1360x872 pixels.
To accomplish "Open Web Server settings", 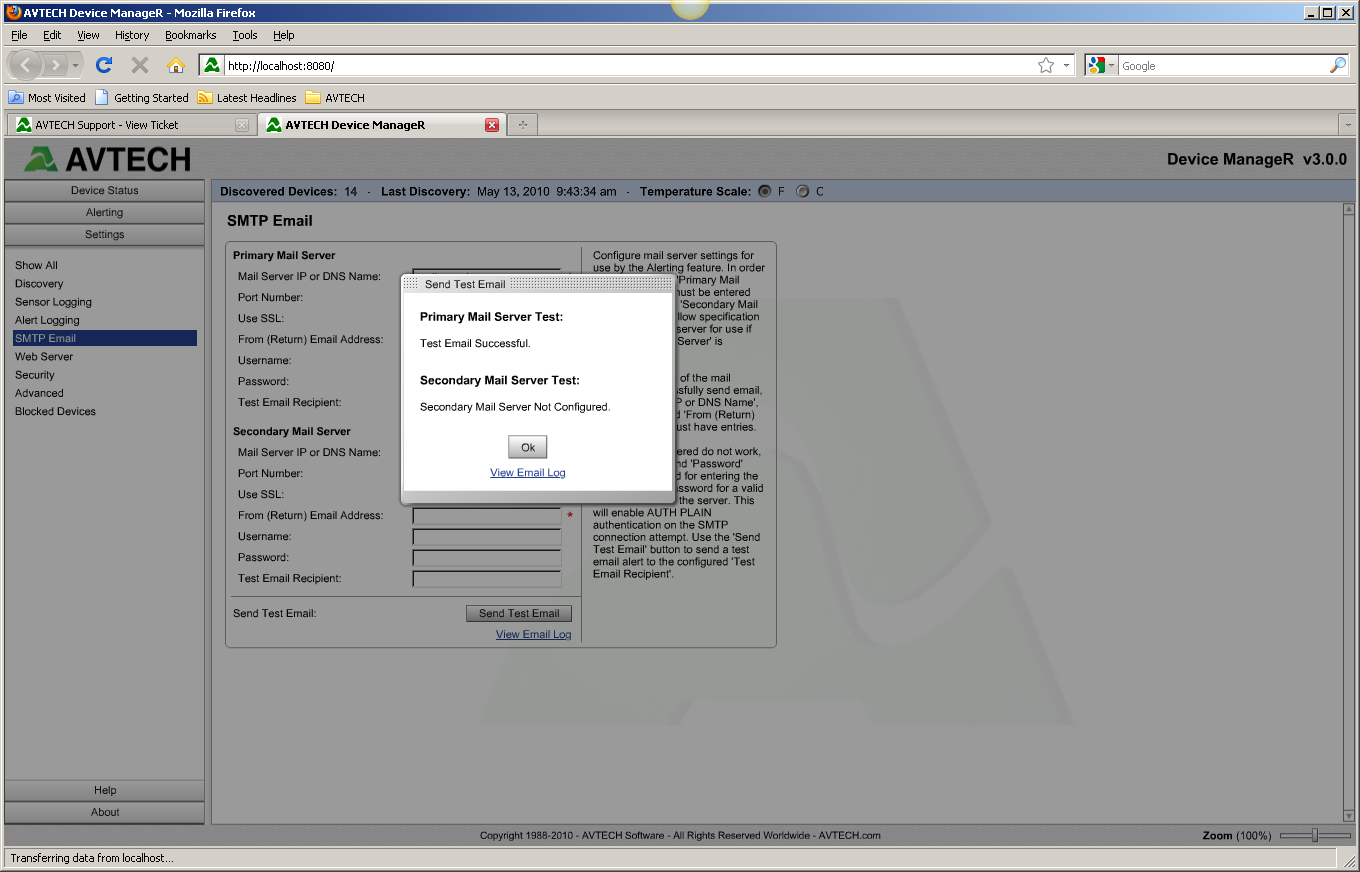I will [44, 356].
